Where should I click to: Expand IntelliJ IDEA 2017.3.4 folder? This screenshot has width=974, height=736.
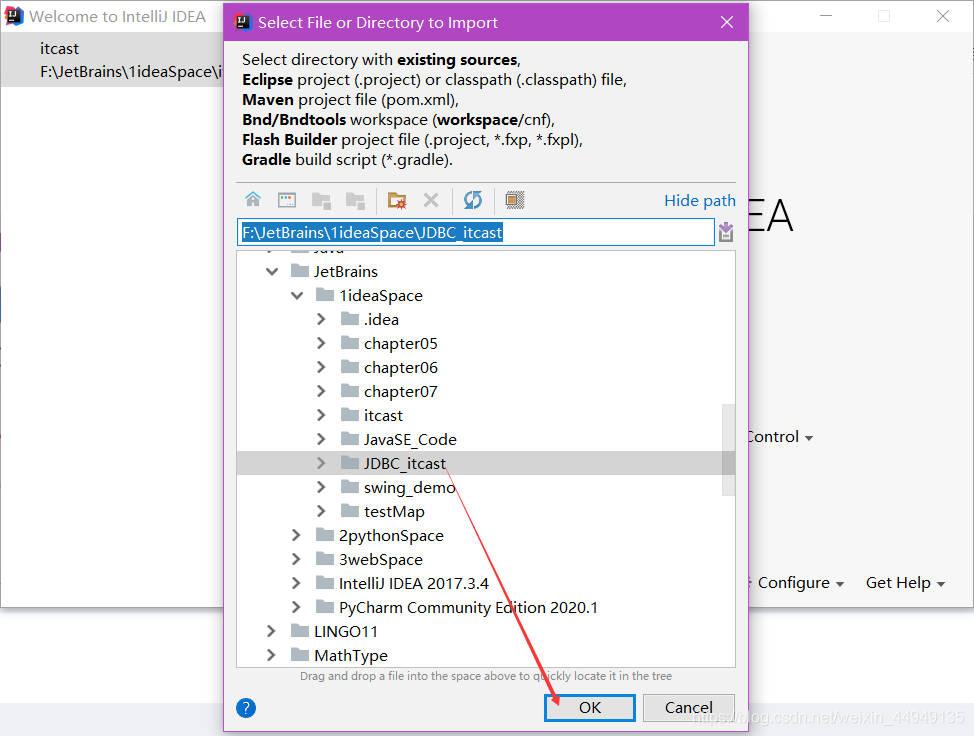[296, 583]
